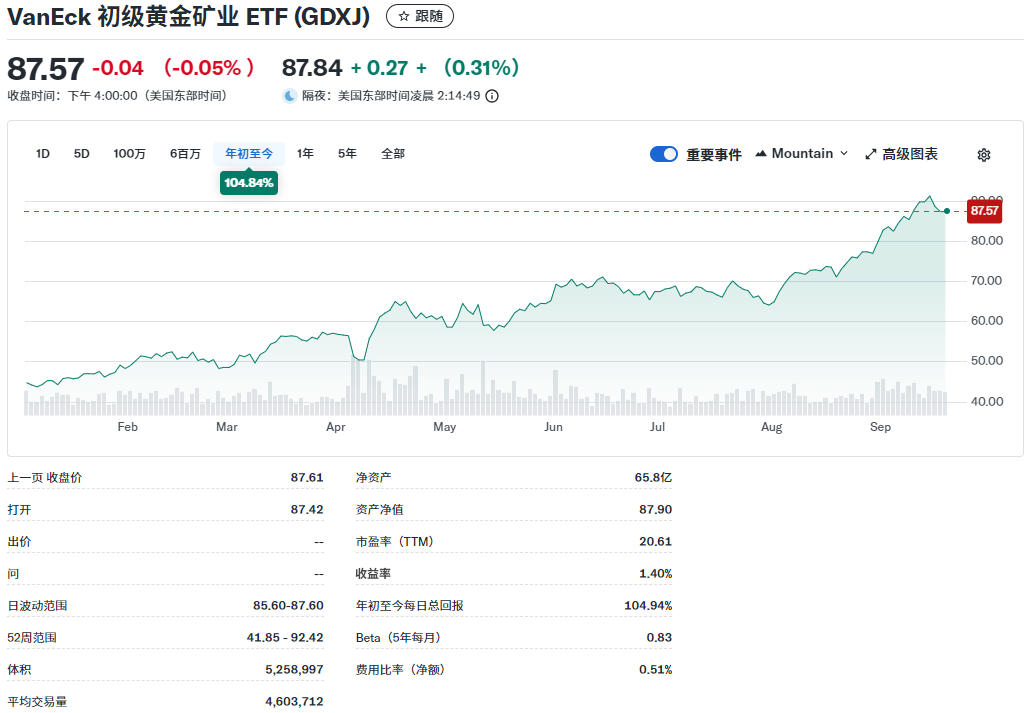
Task: Click the green end-point dot on chart line
Action: tap(947, 211)
